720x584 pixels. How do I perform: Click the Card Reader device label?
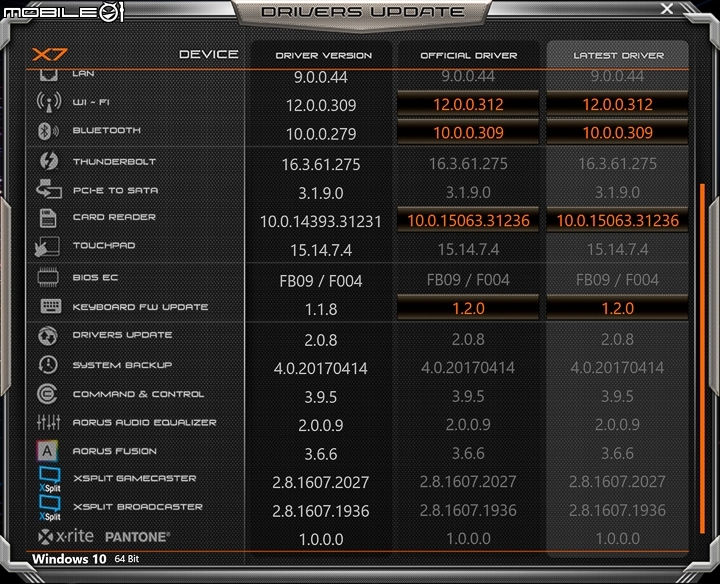click(114, 217)
